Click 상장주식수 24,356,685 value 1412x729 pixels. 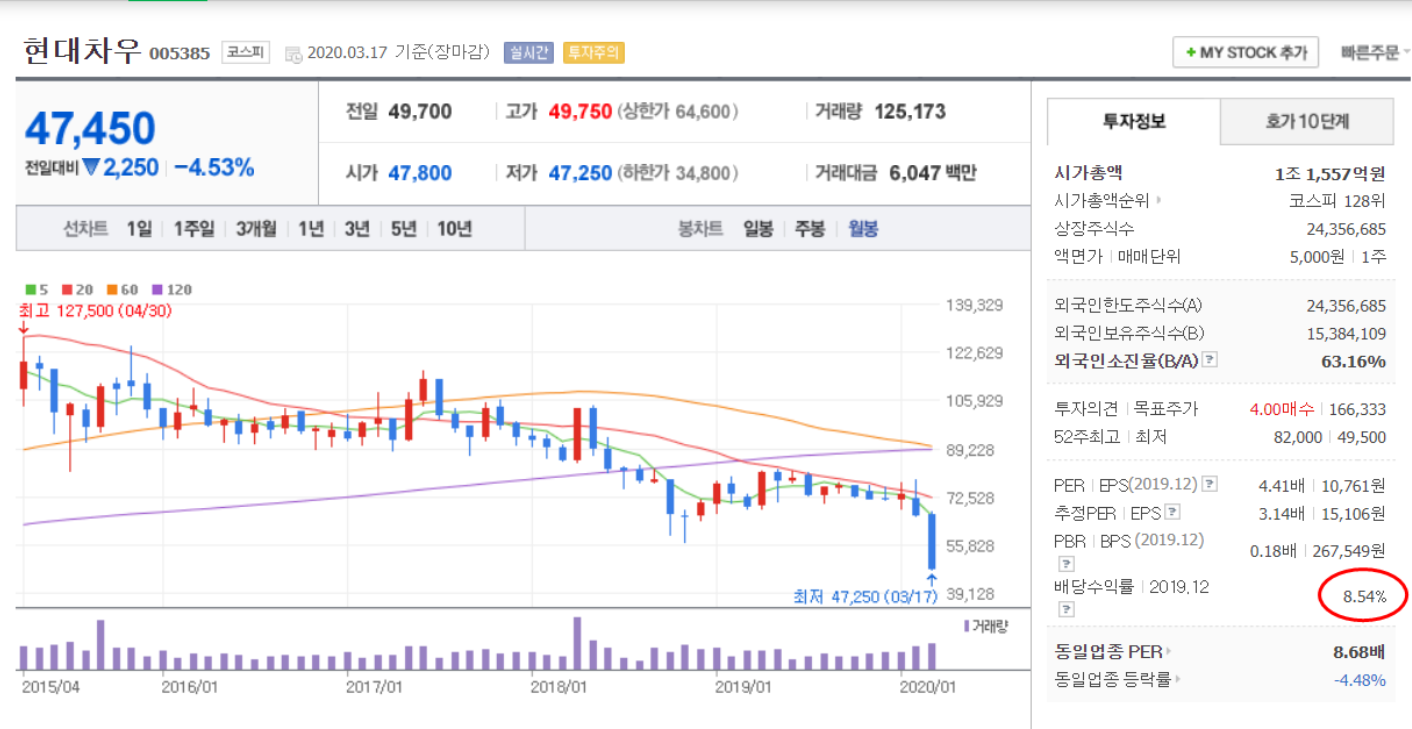pyautogui.click(x=1346, y=229)
